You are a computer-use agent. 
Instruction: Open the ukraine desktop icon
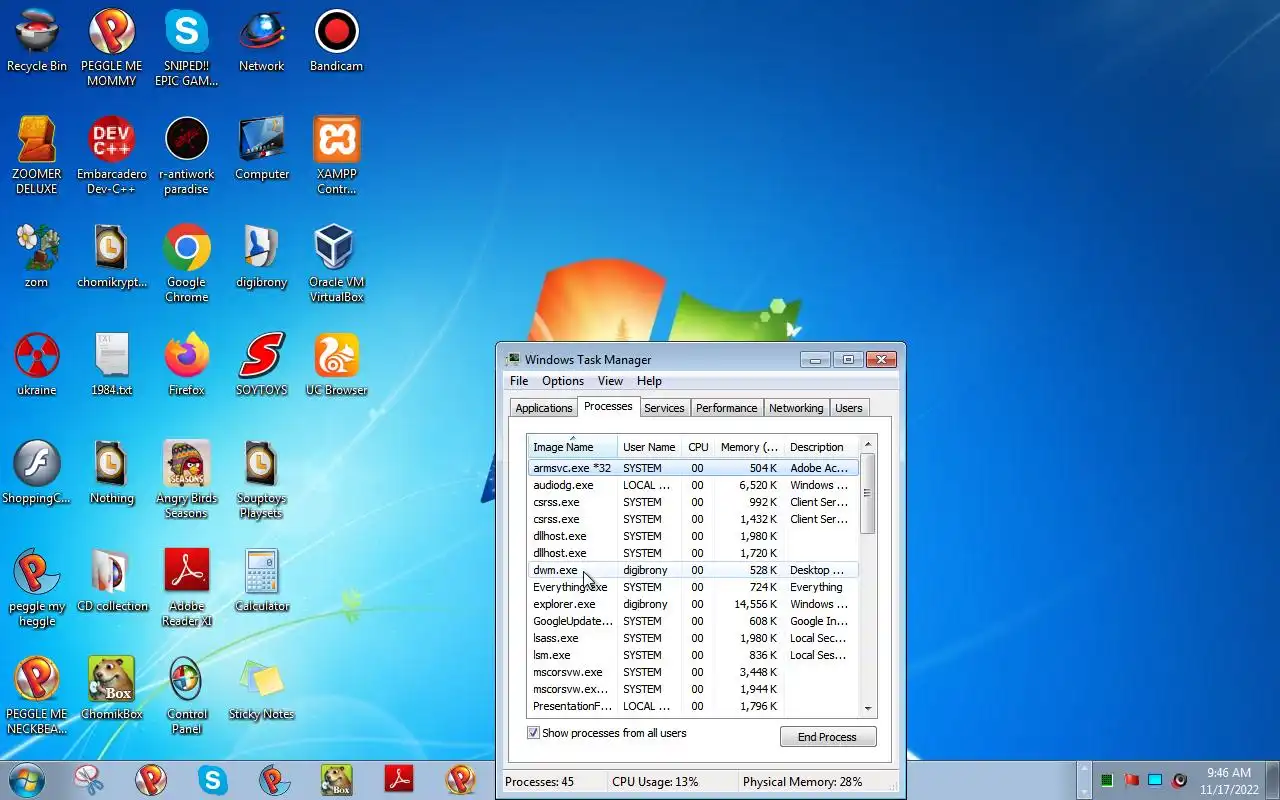click(x=37, y=366)
